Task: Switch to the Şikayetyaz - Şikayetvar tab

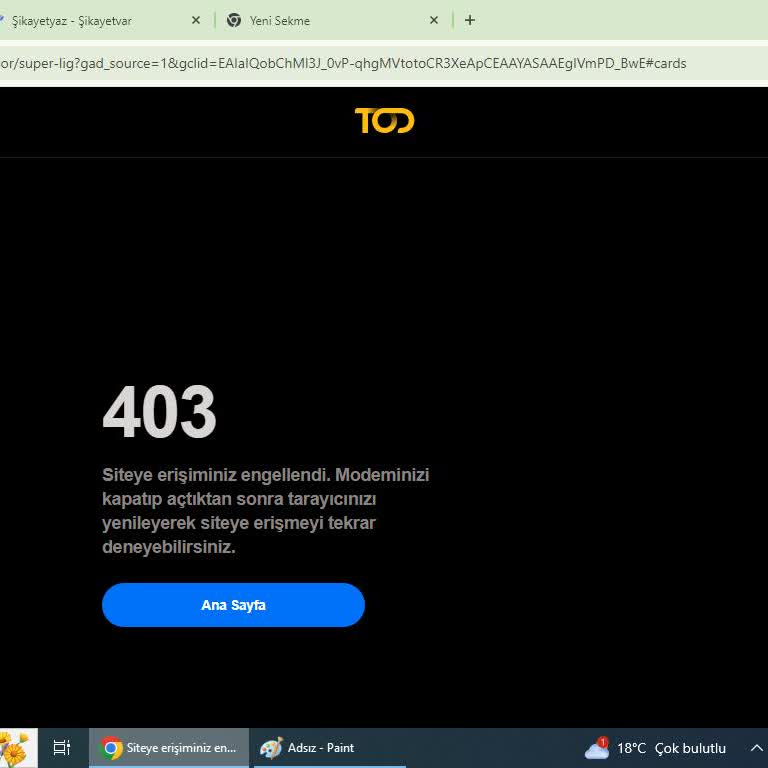Action: click(x=72, y=21)
